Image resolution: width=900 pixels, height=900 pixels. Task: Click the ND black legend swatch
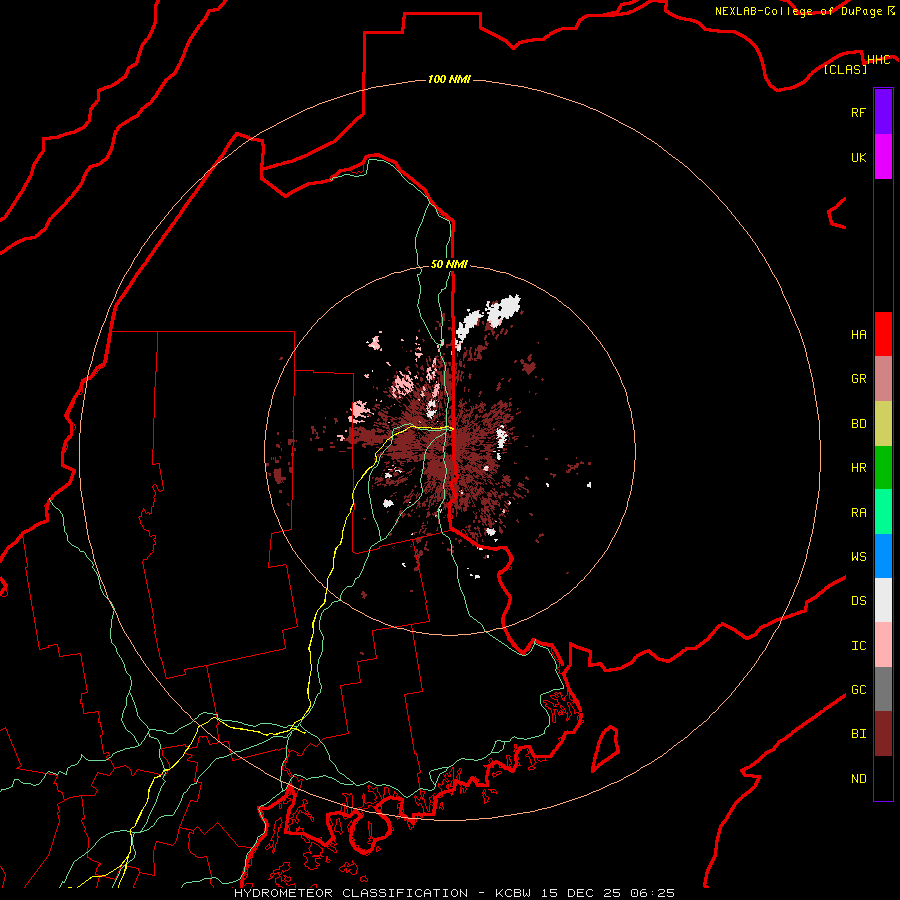[x=883, y=778]
